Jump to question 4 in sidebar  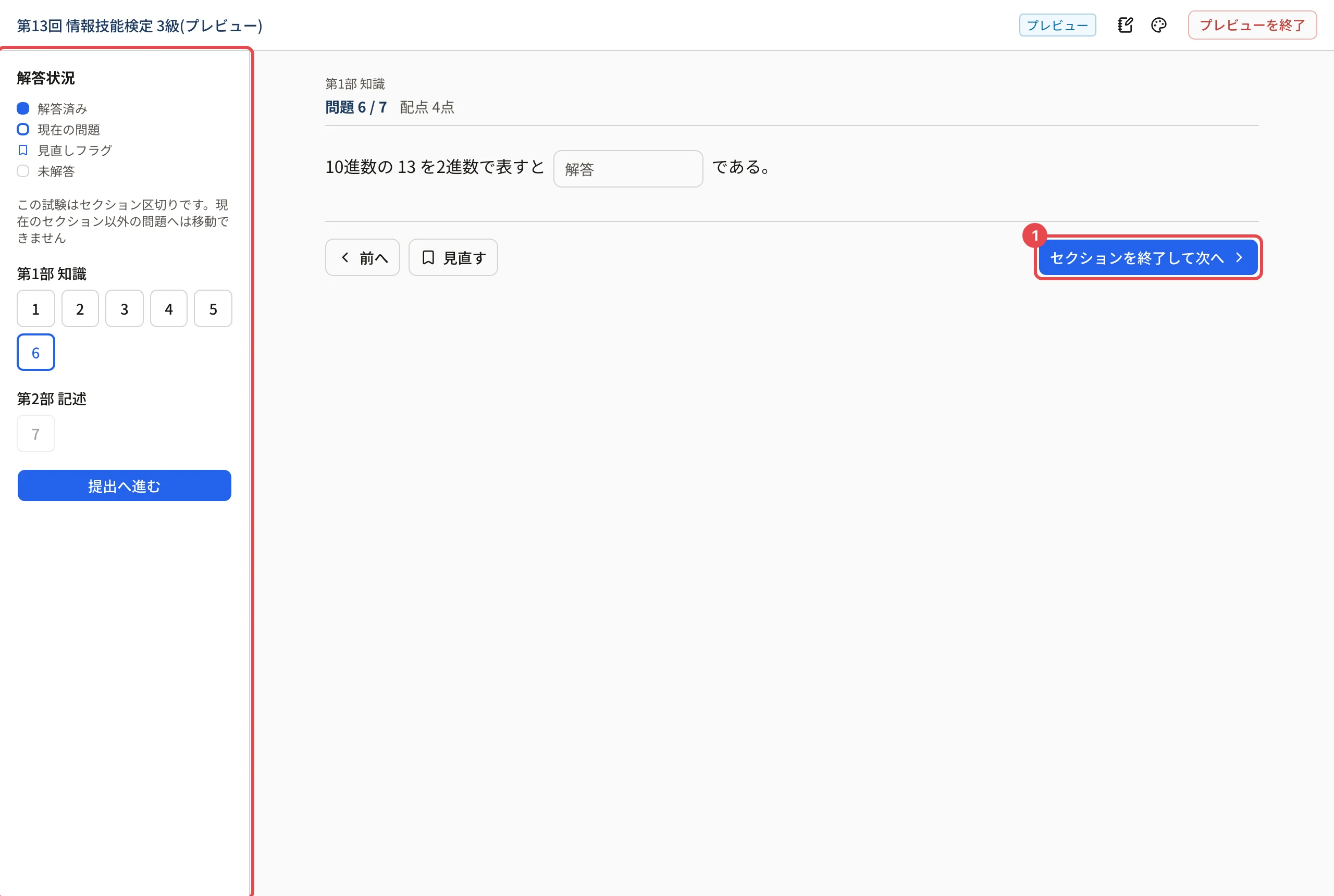click(x=169, y=308)
